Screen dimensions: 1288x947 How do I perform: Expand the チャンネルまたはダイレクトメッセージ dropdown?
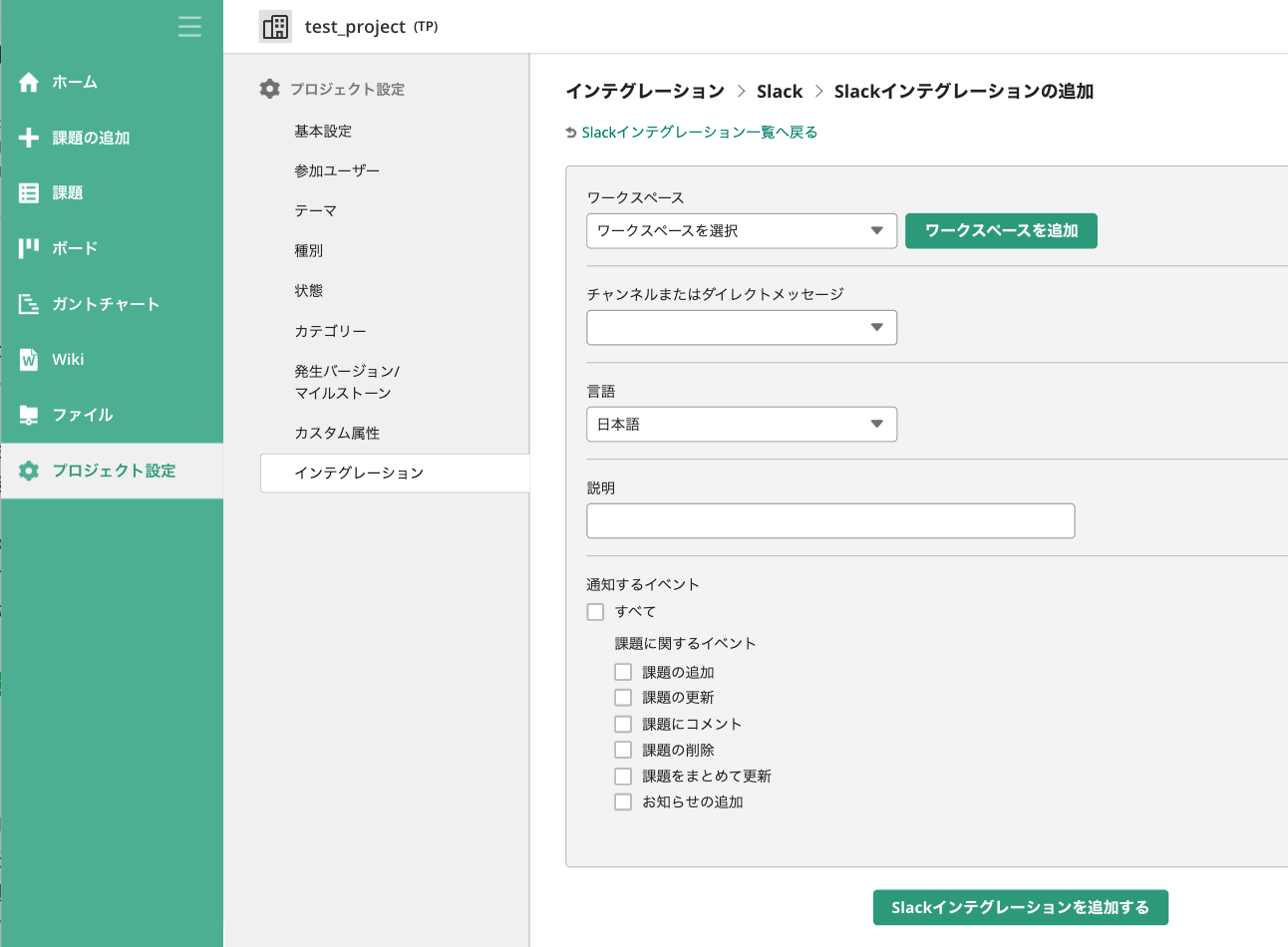tap(741, 327)
